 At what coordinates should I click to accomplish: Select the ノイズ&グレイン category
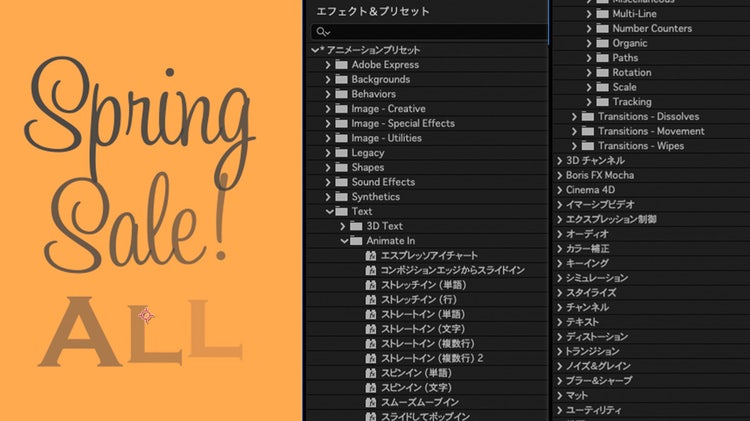[598, 366]
